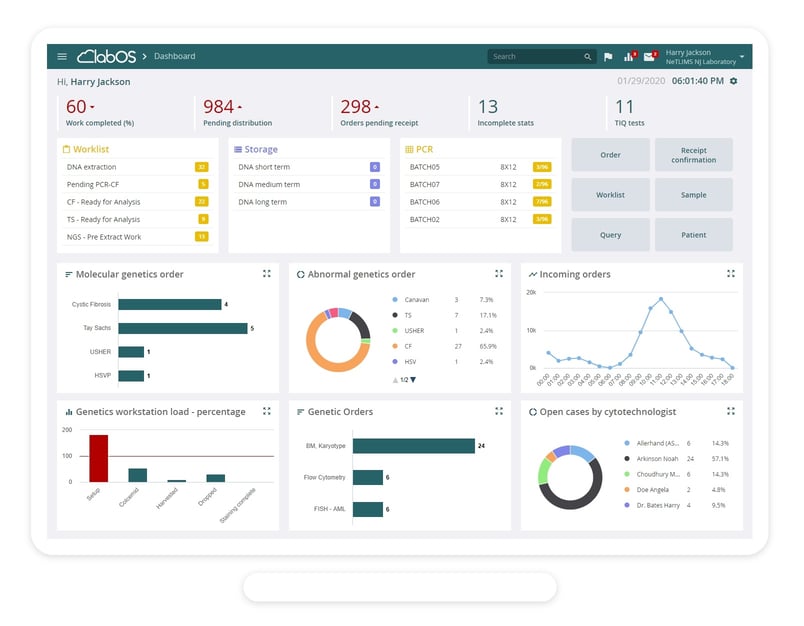804x626 pixels.
Task: Expand Molecular genetics order chart fullscreen
Action: tap(267, 274)
